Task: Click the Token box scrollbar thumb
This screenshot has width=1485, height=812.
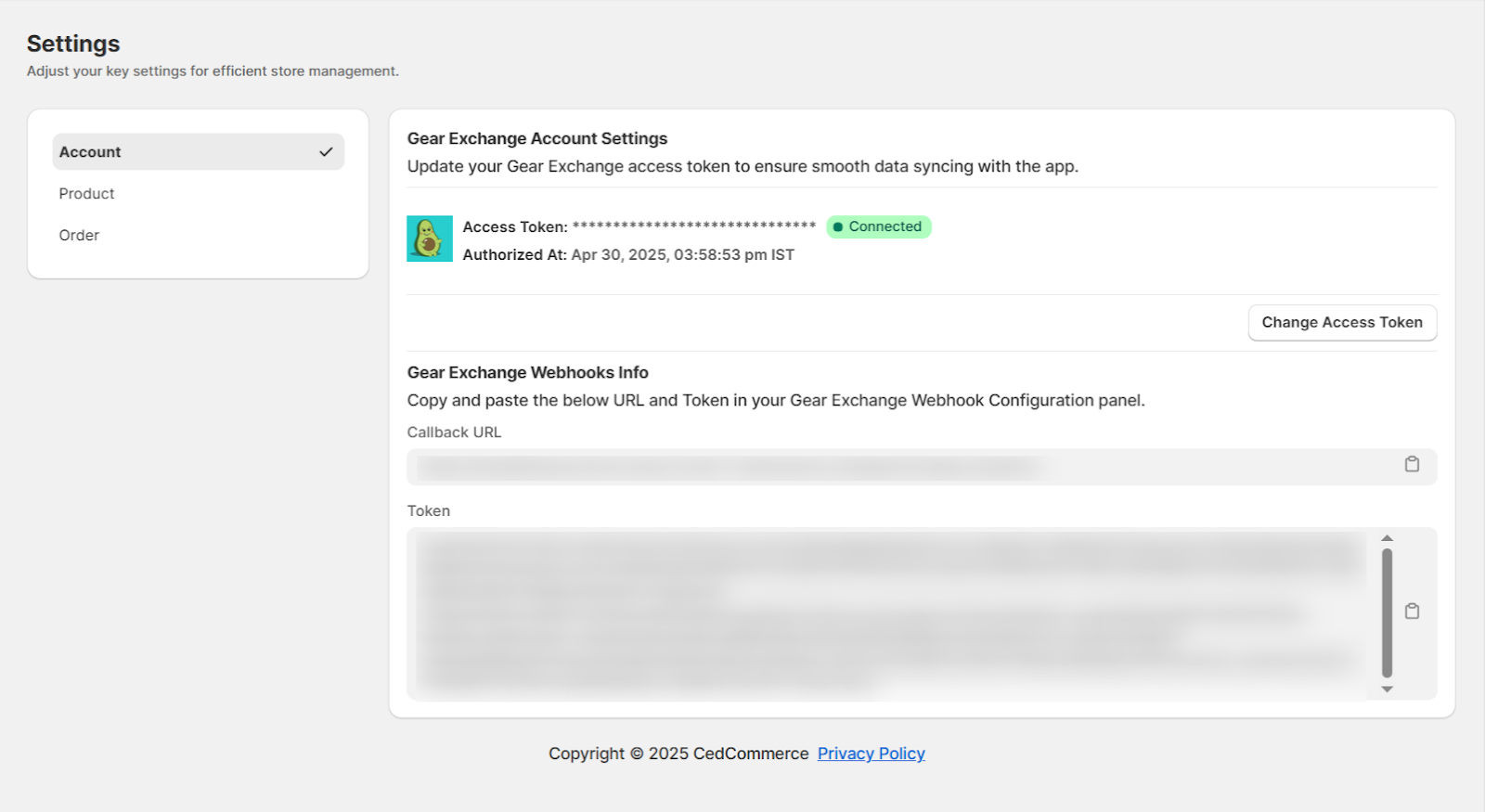Action: coord(1387,612)
